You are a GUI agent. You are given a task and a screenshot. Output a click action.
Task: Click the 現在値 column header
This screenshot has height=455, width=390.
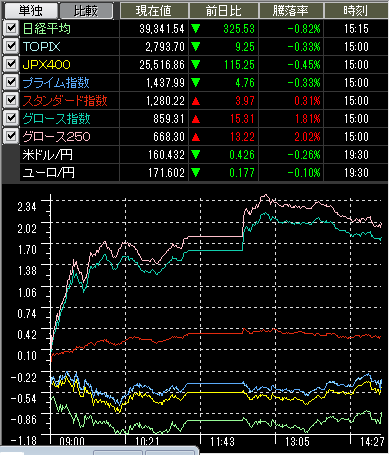(154, 11)
